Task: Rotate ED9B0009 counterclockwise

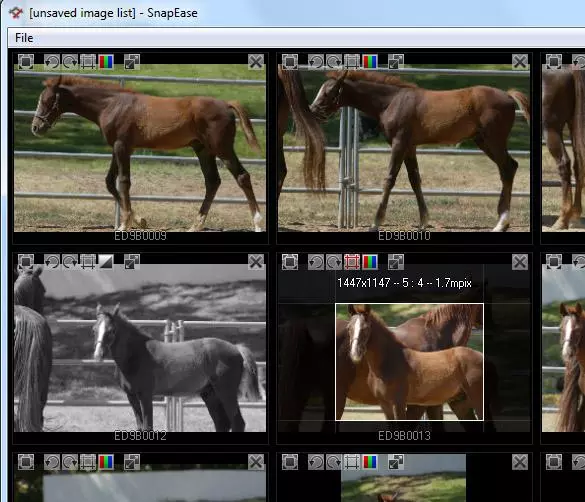Action: point(52,62)
